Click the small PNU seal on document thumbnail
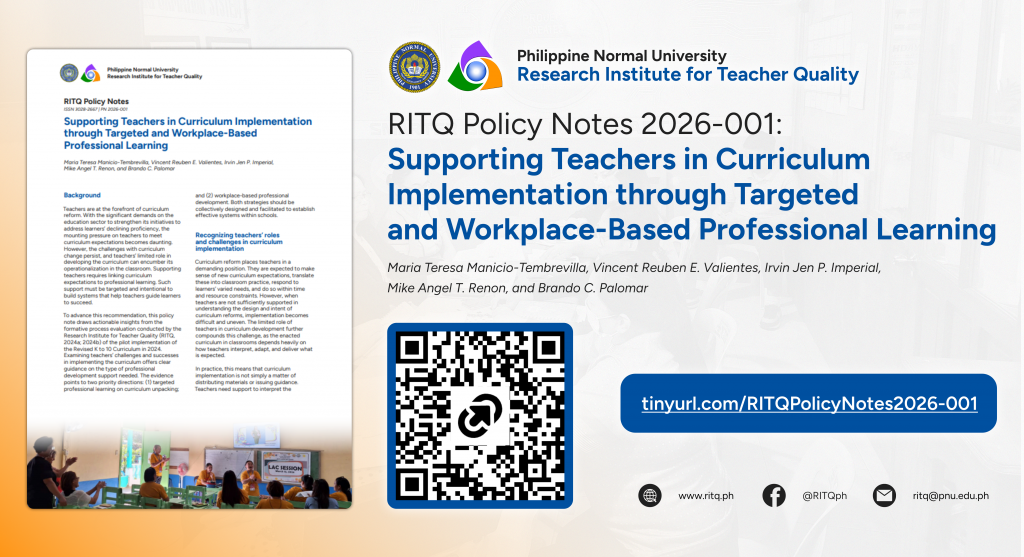1024x557 pixels. click(69, 73)
